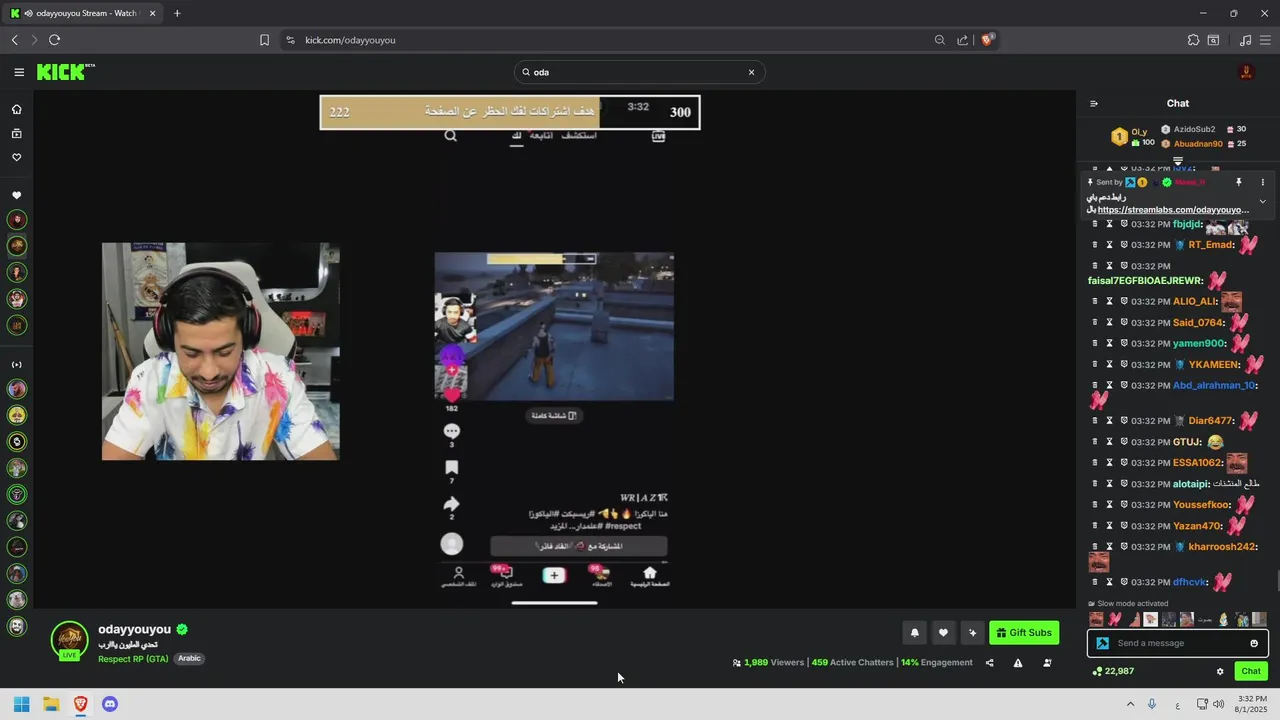
Task: Open File Explorer from taskbar
Action: [x=51, y=704]
